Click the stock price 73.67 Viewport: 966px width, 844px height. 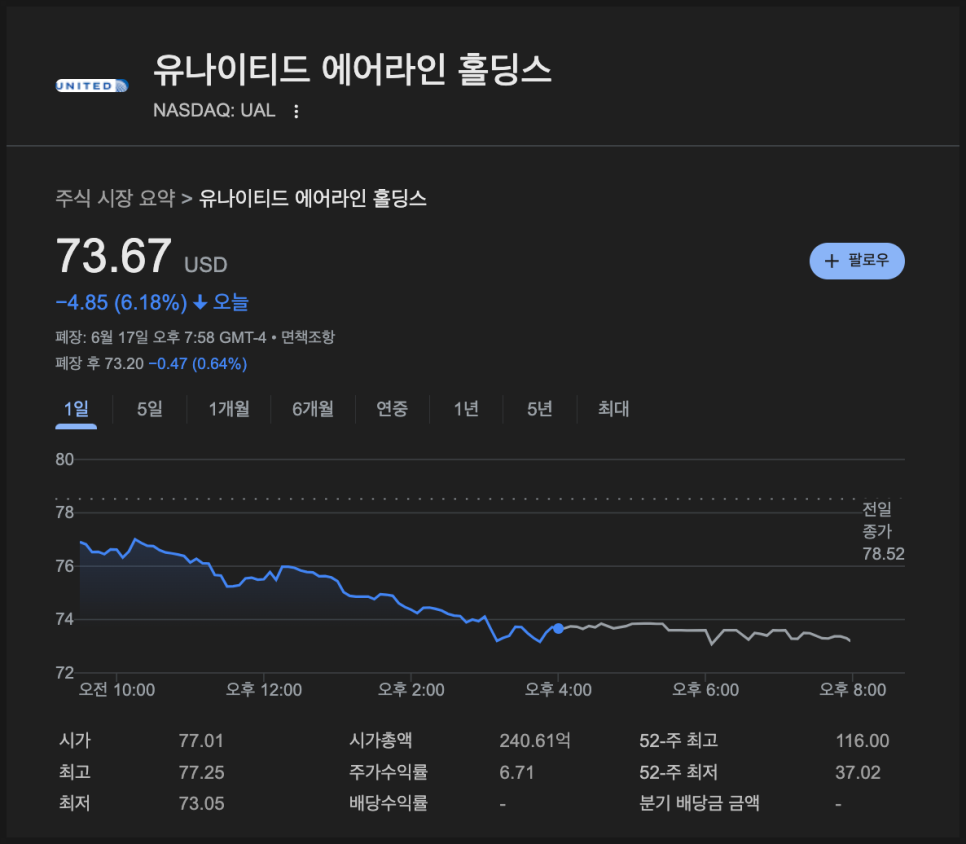(x=113, y=256)
